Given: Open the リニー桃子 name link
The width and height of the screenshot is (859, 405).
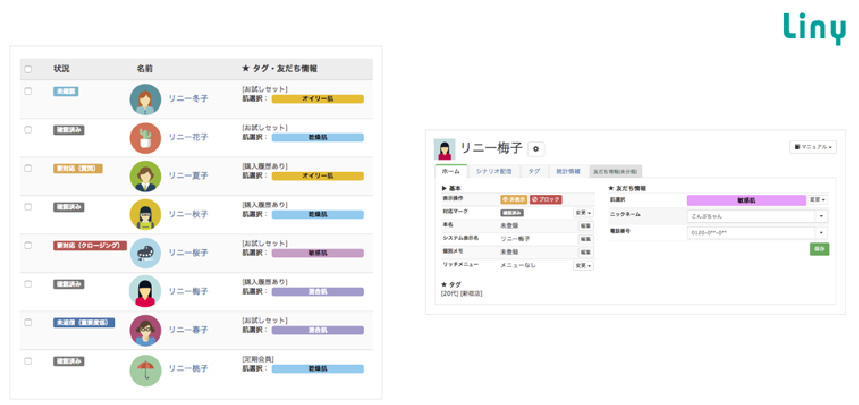Looking at the screenshot, I should [188, 369].
